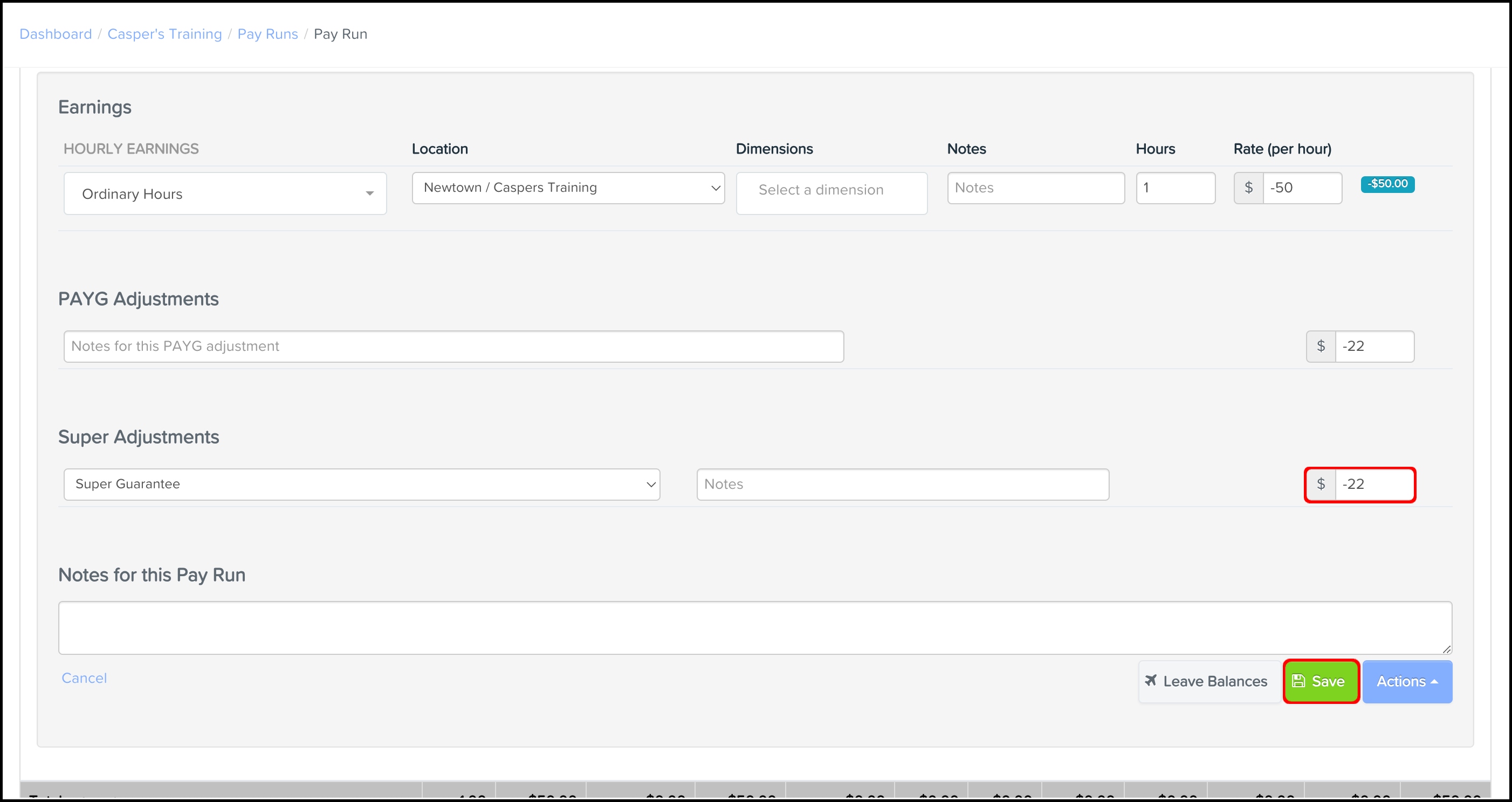The height and width of the screenshot is (802, 1512).
Task: Click the Cancel link
Action: (84, 677)
